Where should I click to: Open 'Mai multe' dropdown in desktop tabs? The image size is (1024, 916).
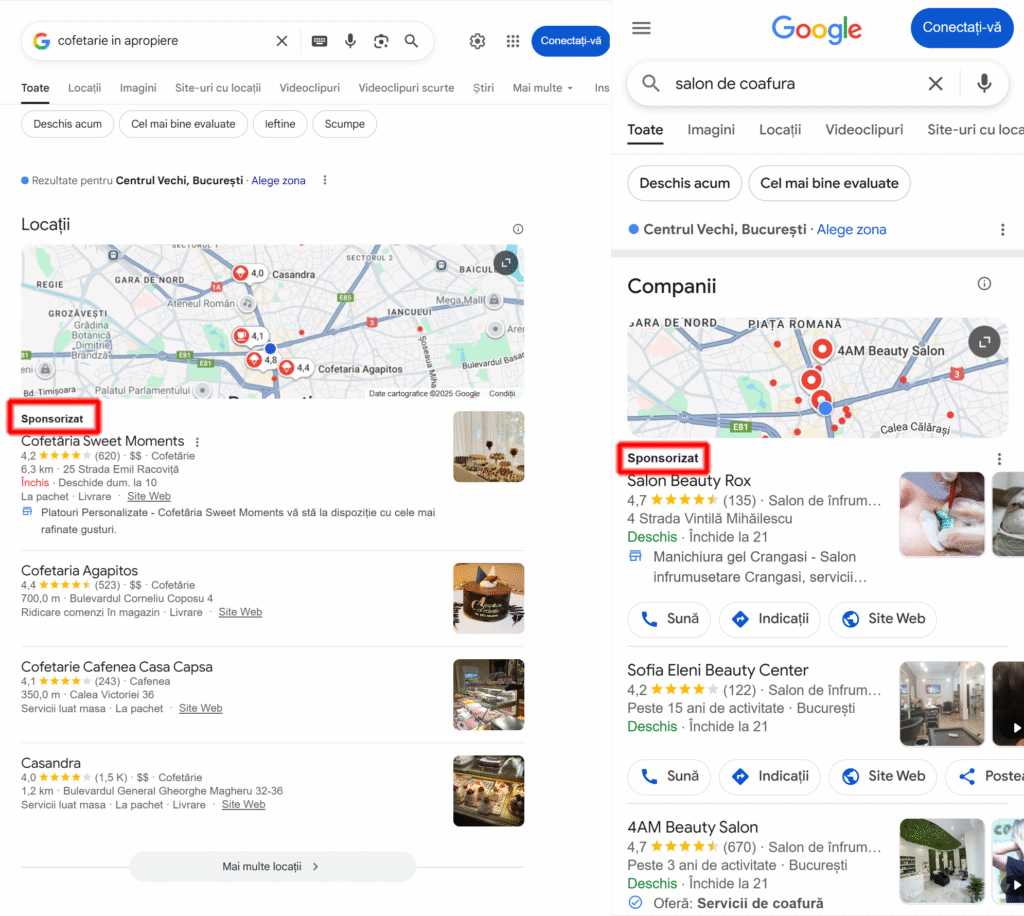542,88
